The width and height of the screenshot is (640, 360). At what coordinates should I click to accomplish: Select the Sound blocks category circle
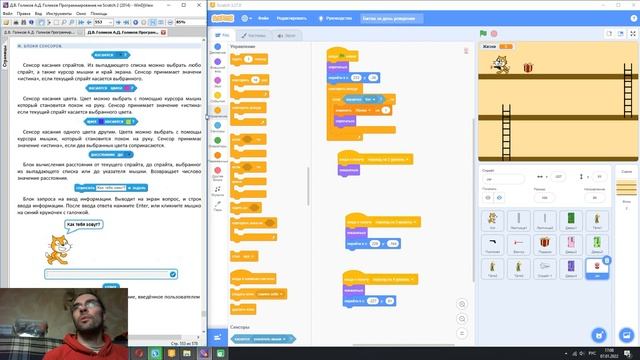pyautogui.click(x=218, y=80)
